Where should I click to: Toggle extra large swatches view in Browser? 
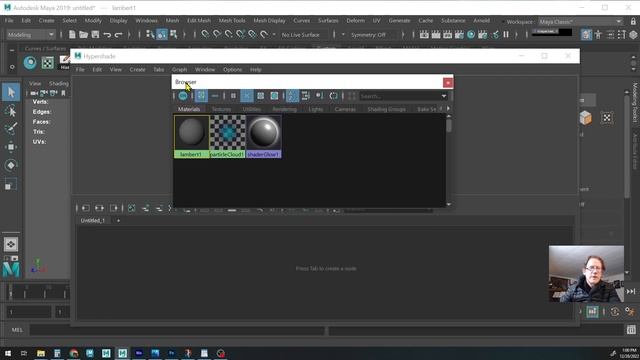coord(274,96)
